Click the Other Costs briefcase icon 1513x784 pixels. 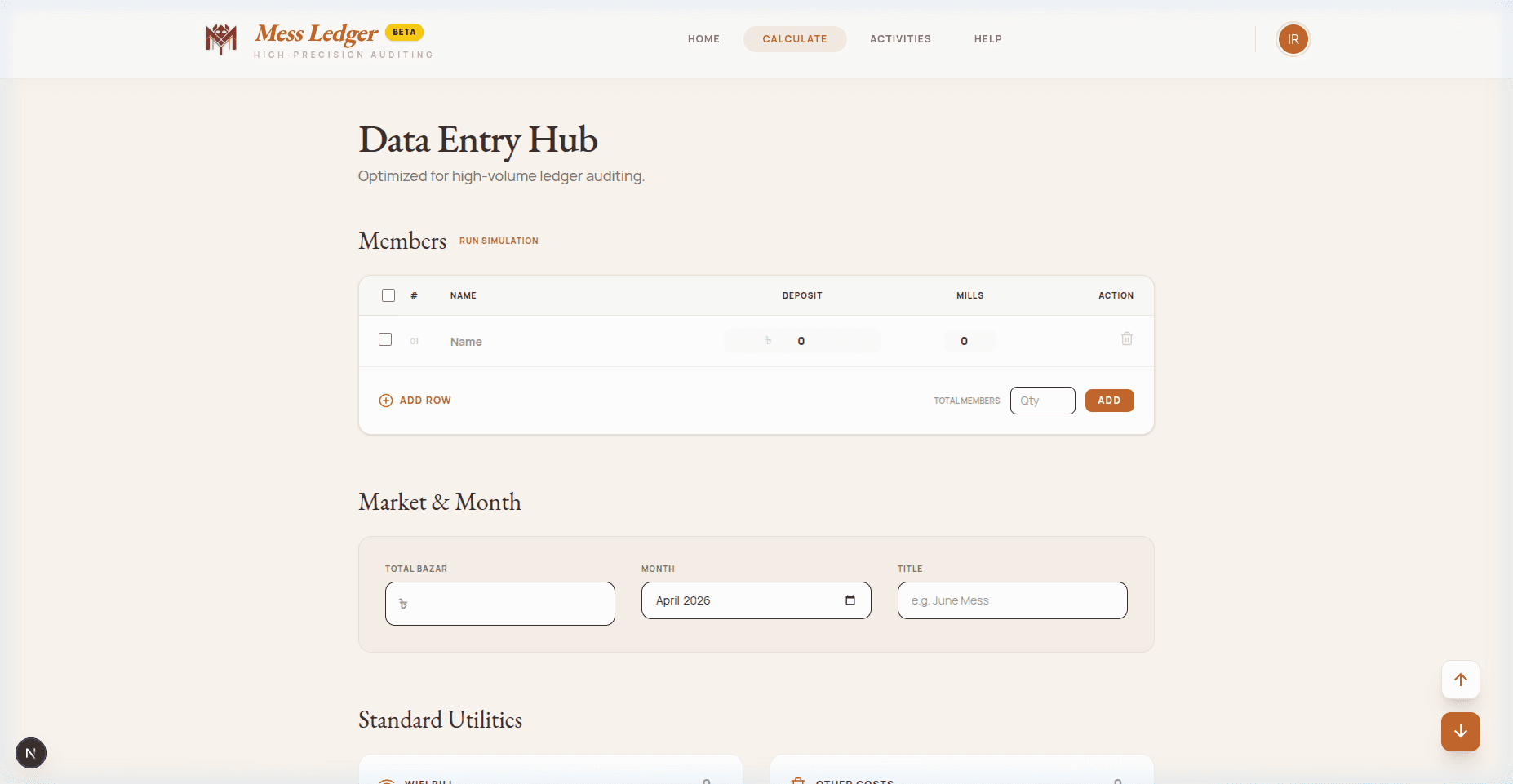coord(797,781)
